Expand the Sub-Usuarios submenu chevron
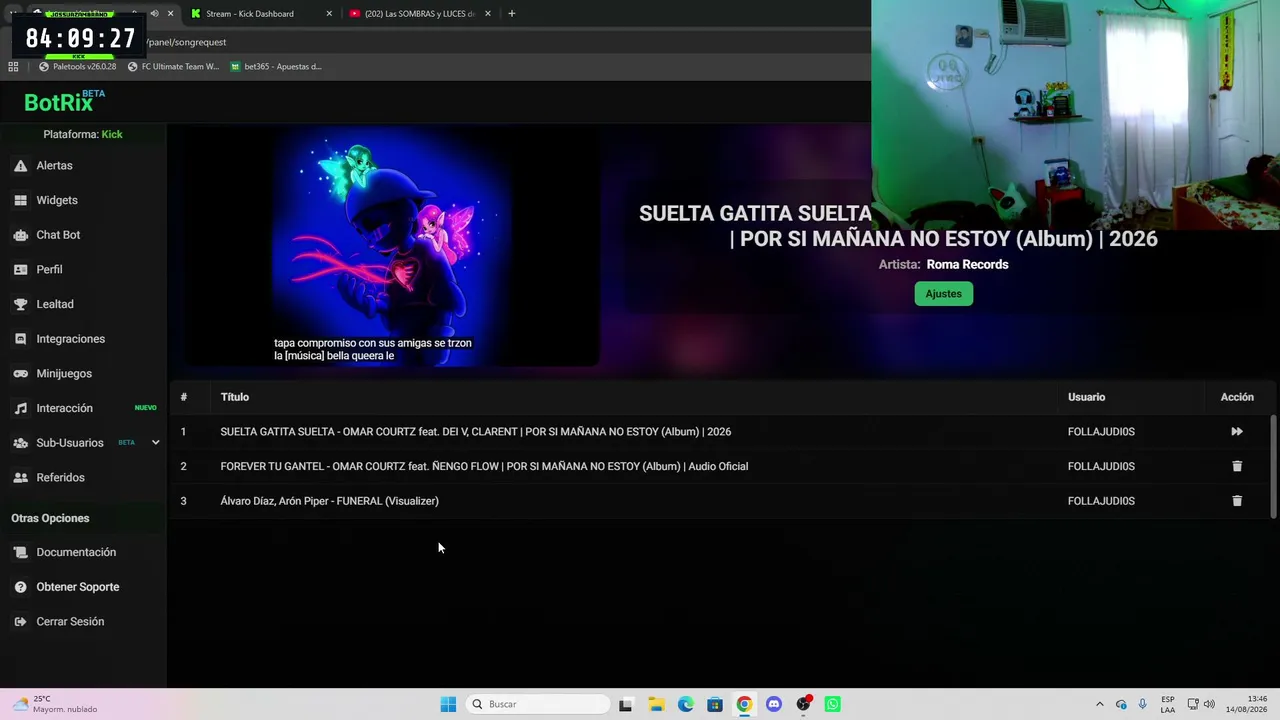This screenshot has width=1280, height=720. 155,443
